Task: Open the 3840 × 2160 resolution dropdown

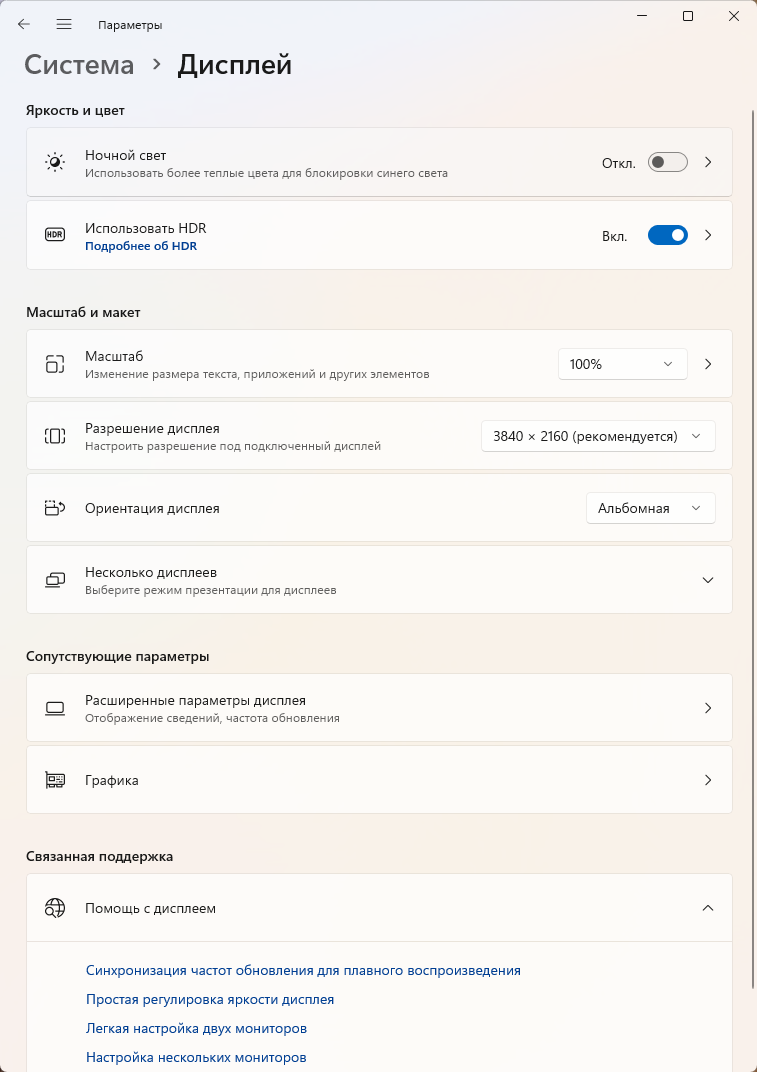Action: point(598,436)
